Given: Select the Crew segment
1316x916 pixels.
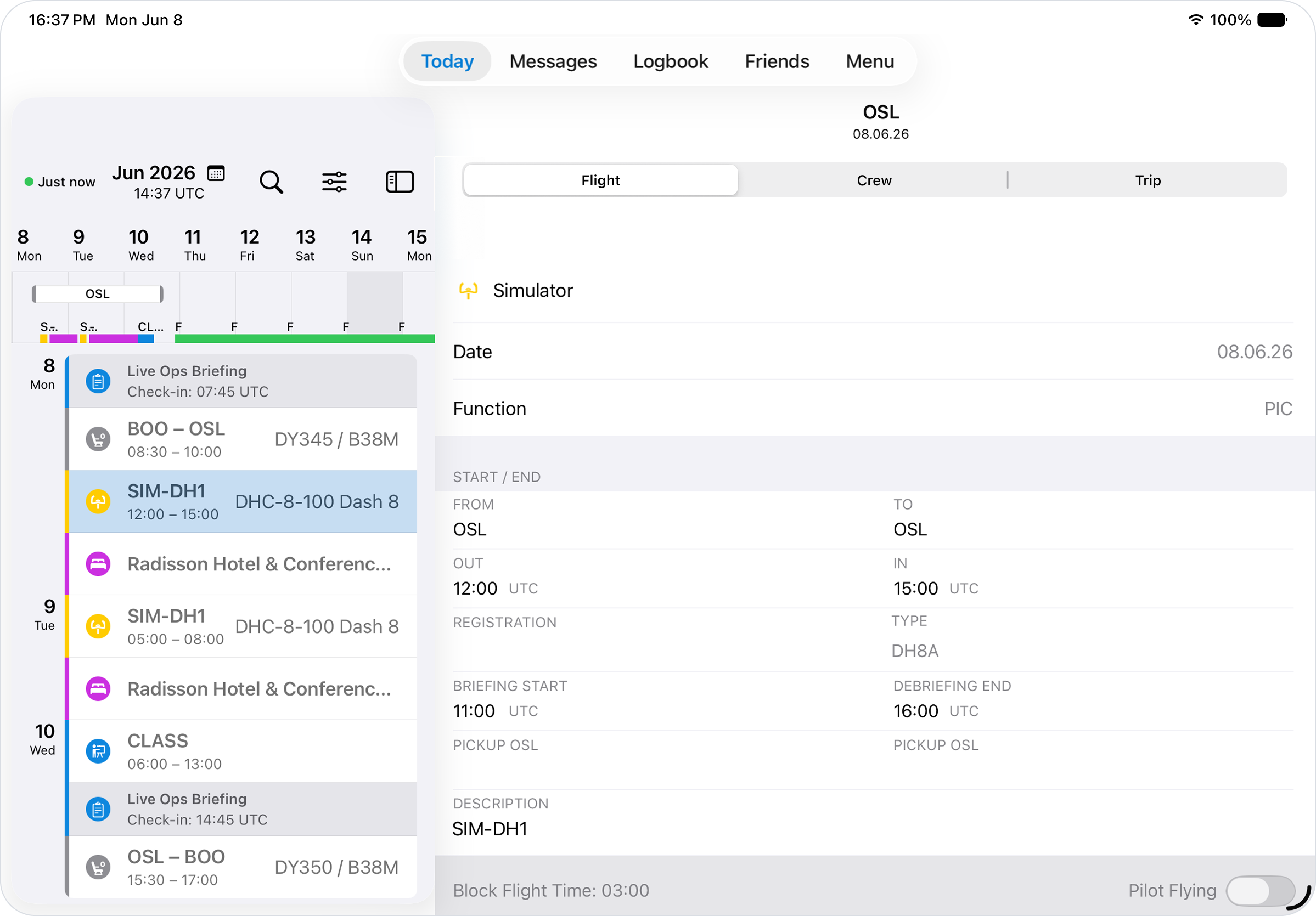Looking at the screenshot, I should point(874,180).
